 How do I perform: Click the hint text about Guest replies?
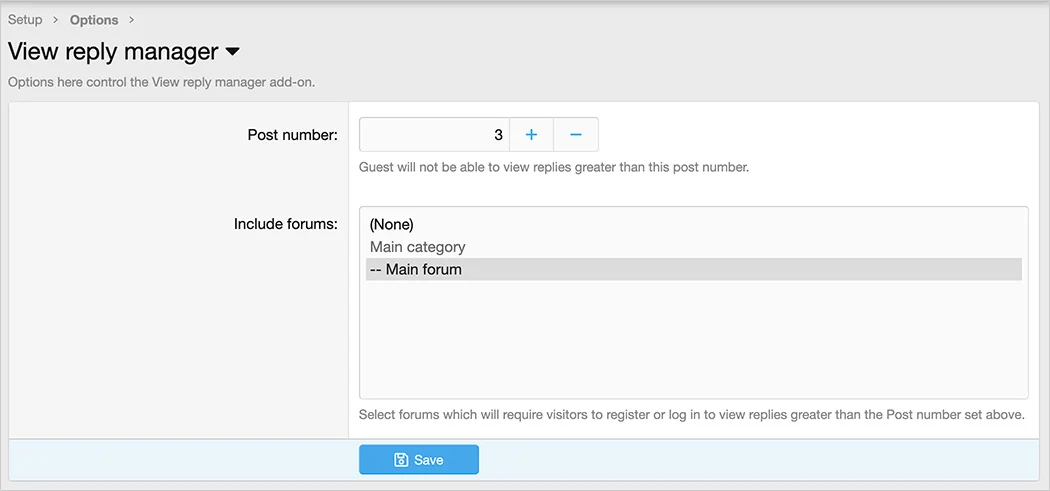553,167
